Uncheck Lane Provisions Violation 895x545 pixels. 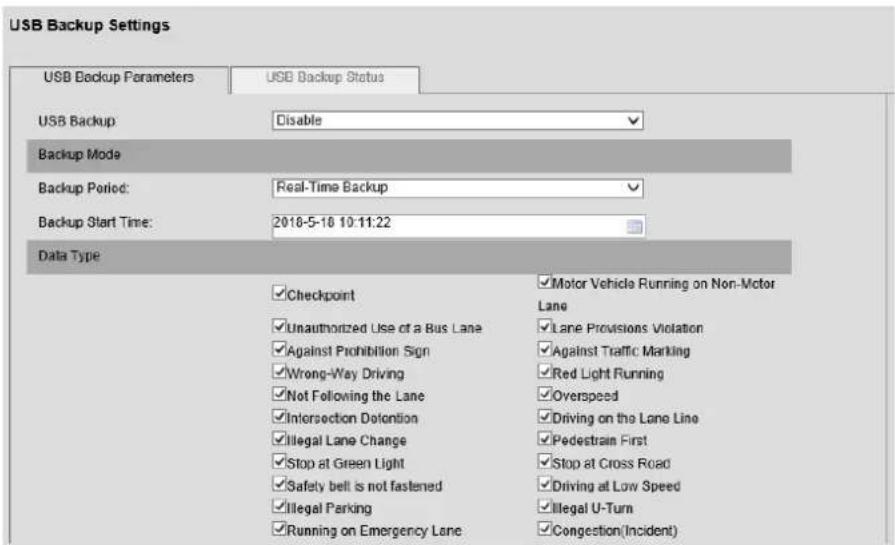pyautogui.click(x=545, y=326)
